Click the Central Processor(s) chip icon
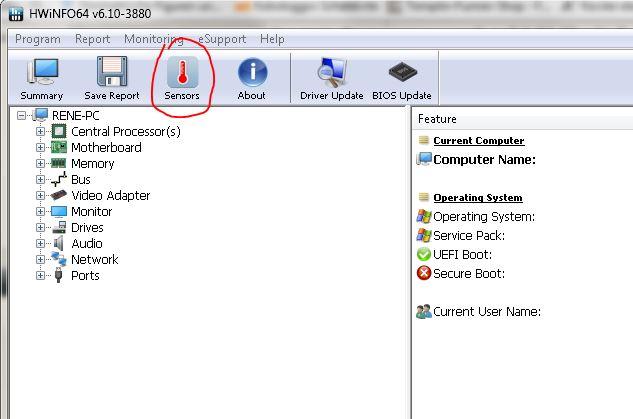This screenshot has height=419, width=633. click(59, 131)
